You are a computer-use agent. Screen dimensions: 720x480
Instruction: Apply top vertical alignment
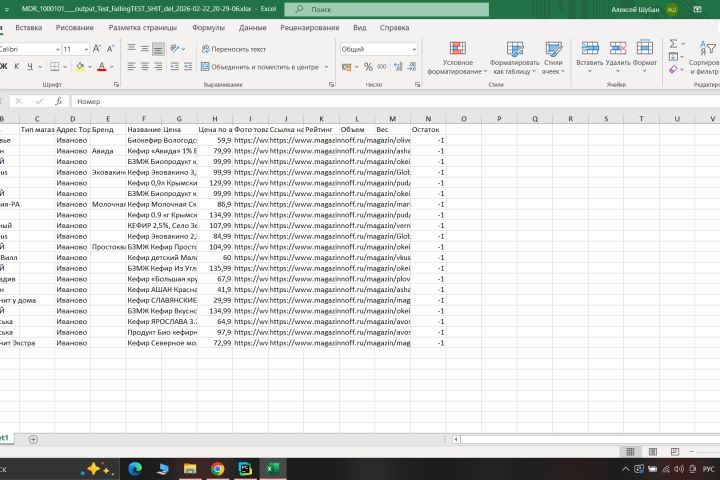[x=131, y=48]
